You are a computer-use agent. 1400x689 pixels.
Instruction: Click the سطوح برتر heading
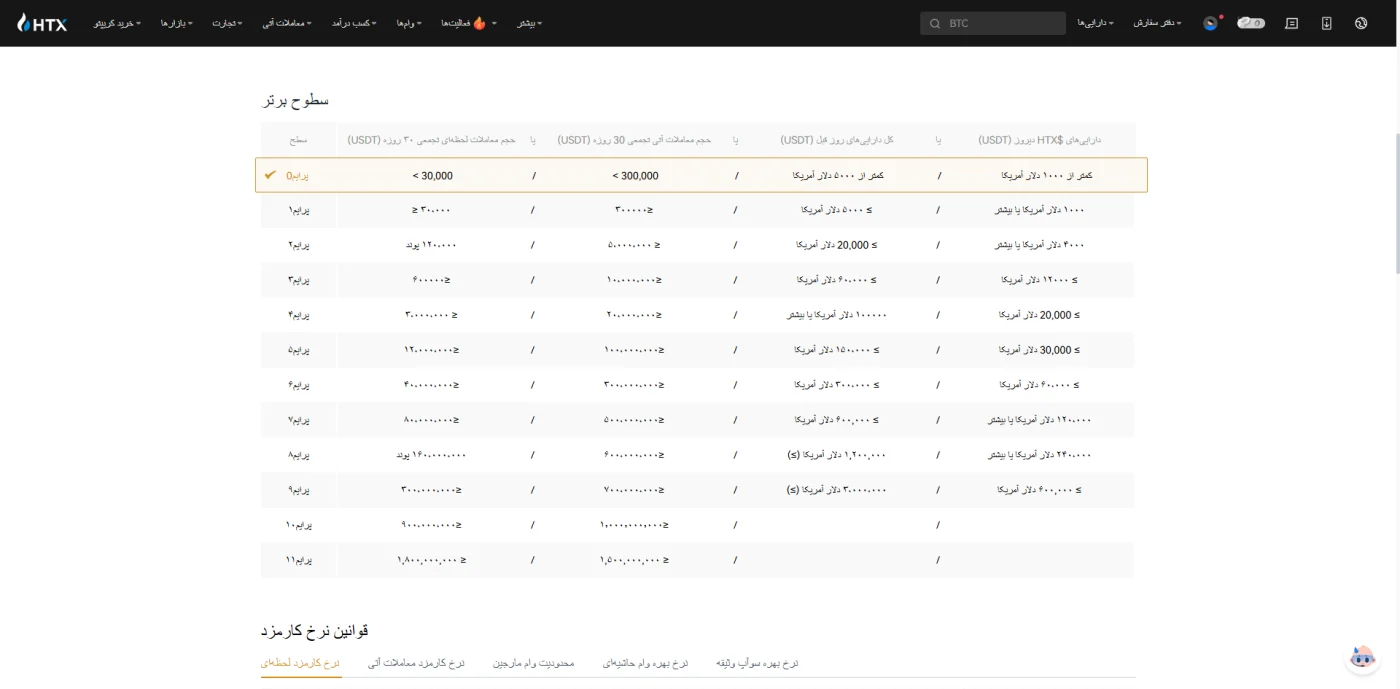(x=296, y=100)
